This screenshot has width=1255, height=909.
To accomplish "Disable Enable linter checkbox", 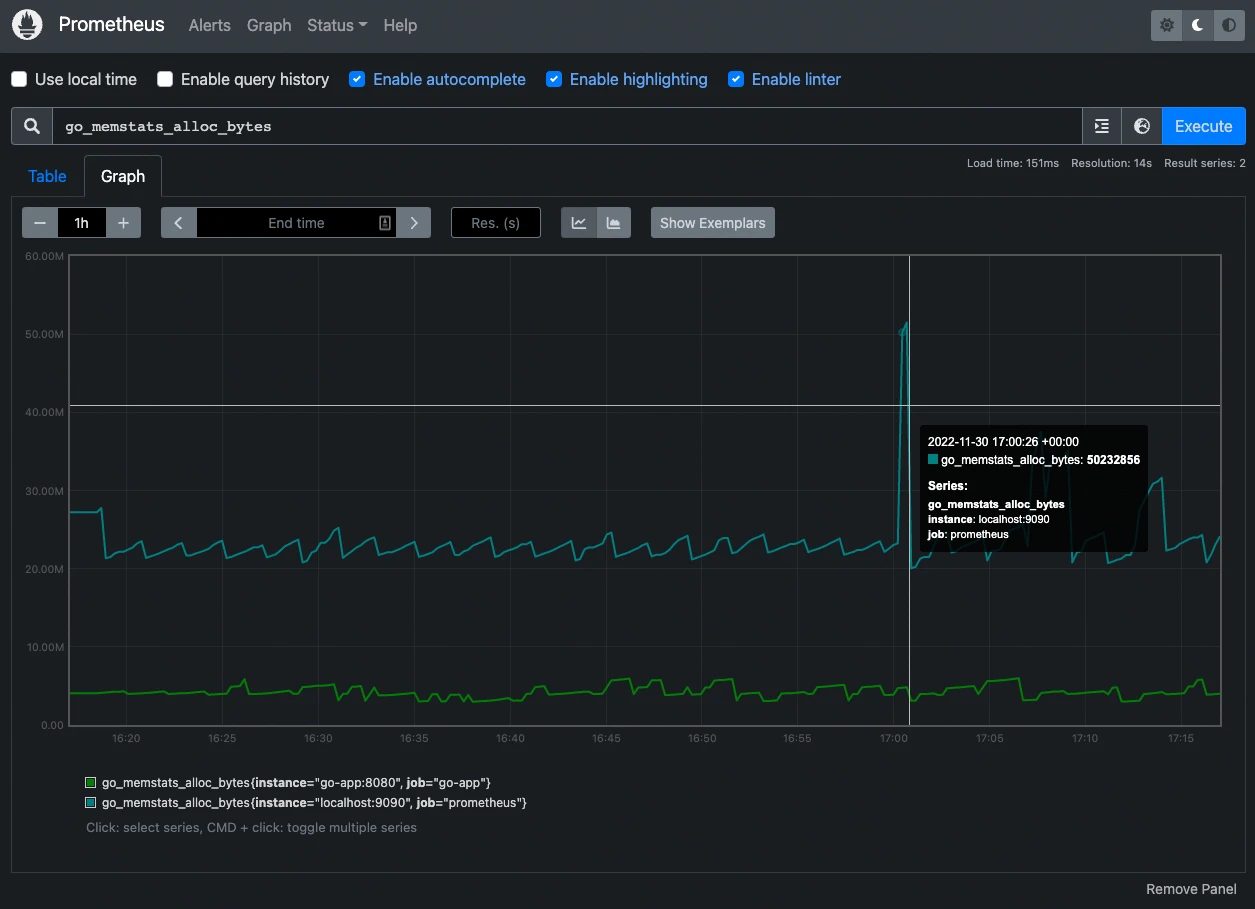I will tap(736, 79).
